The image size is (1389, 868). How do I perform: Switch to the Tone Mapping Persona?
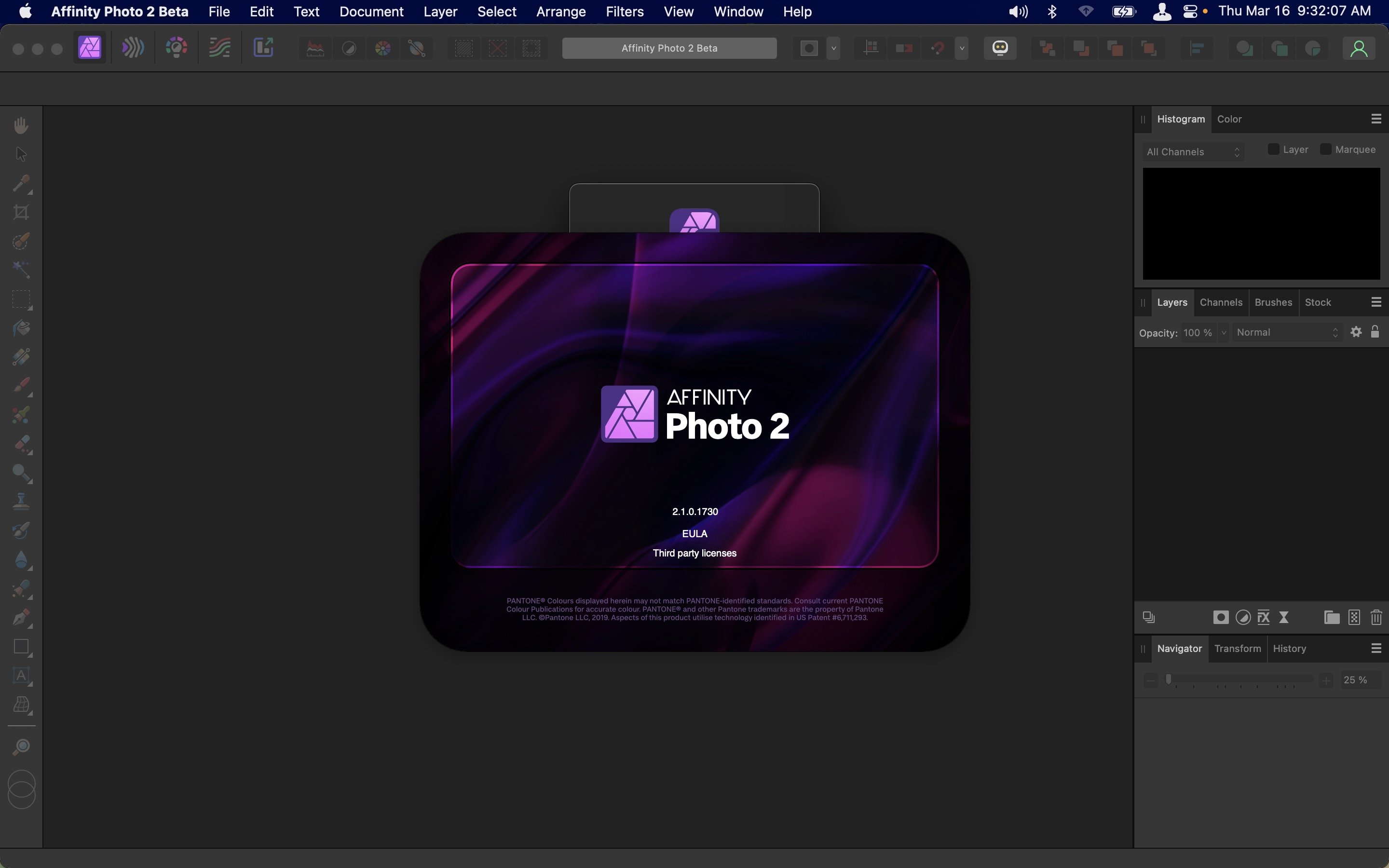click(x=219, y=48)
